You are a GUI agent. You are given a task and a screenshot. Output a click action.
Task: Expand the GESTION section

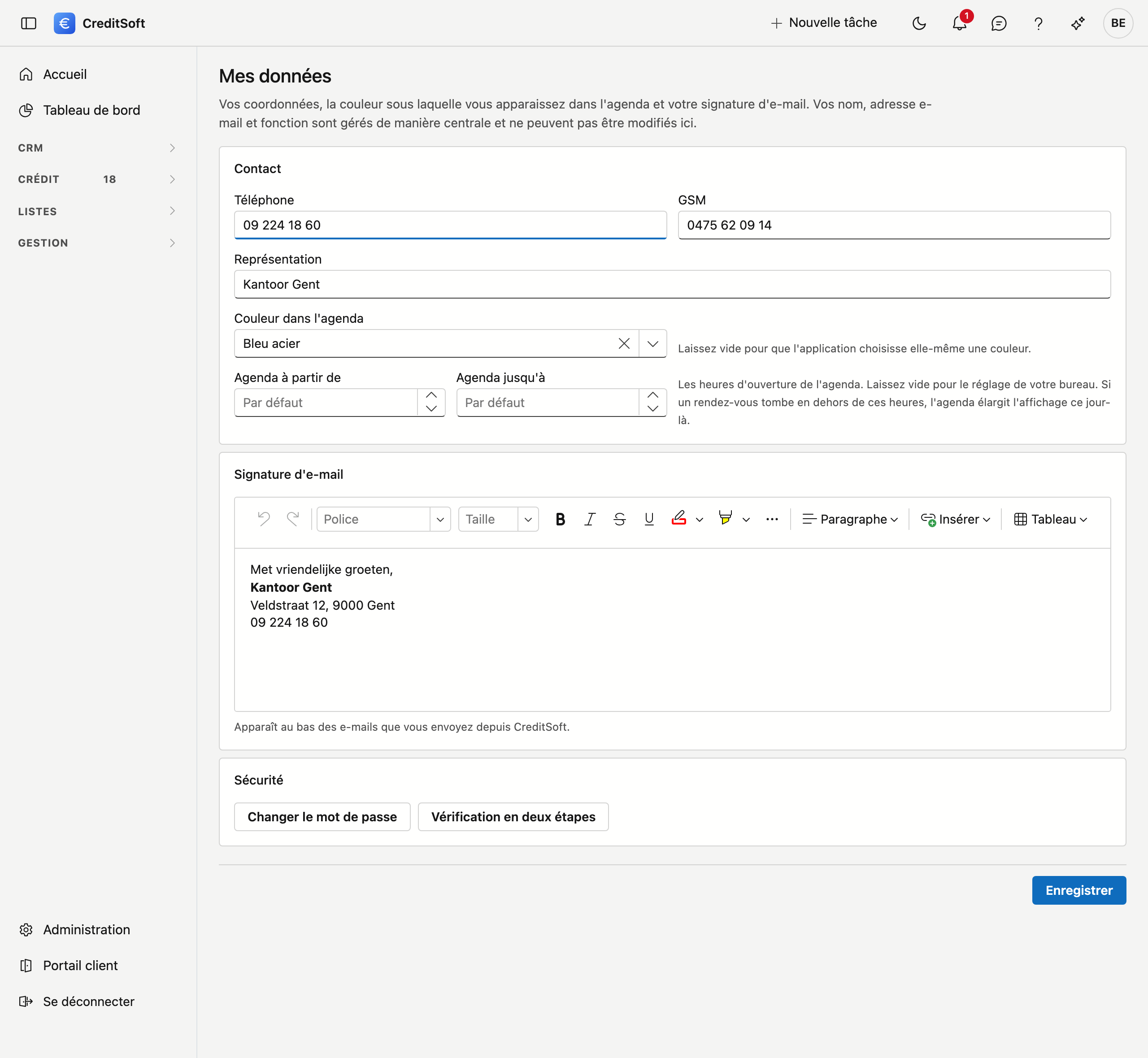point(98,243)
